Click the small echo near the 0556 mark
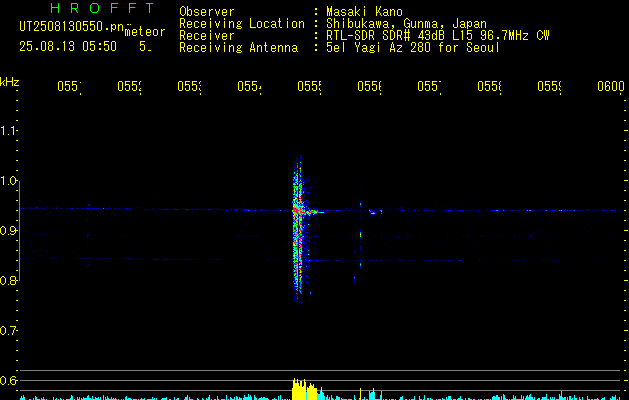Screen dimensions: 629x400 [375, 212]
